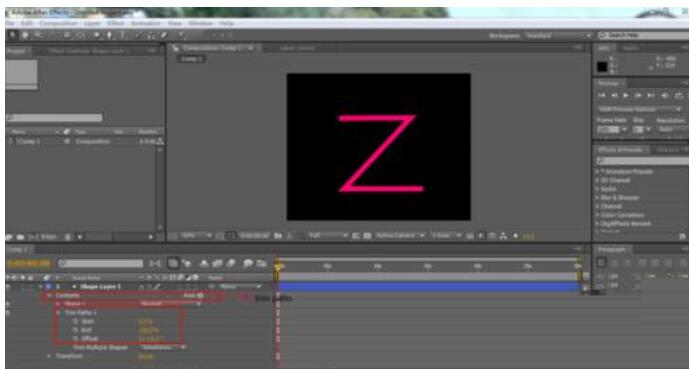Toggle Live Update button in timeline
This screenshot has height=369, width=689.
coord(173,263)
